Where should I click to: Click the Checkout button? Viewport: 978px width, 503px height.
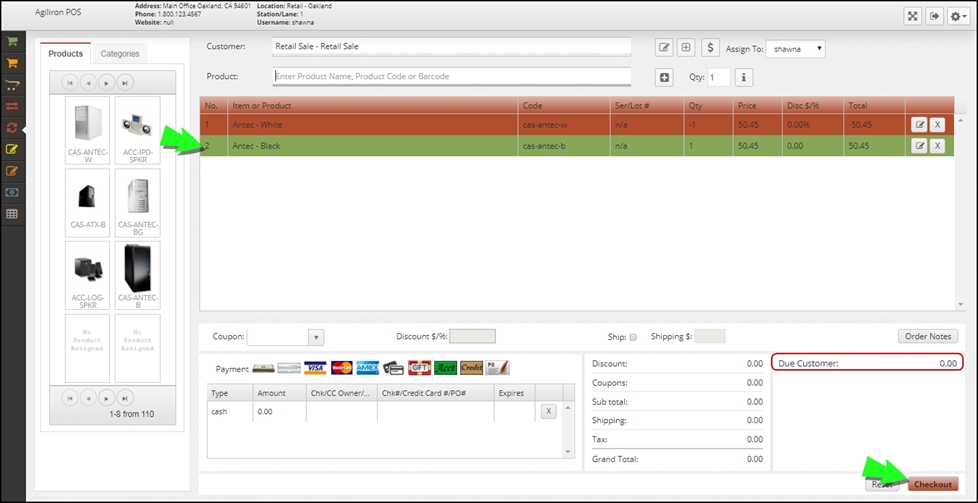pyautogui.click(x=933, y=484)
